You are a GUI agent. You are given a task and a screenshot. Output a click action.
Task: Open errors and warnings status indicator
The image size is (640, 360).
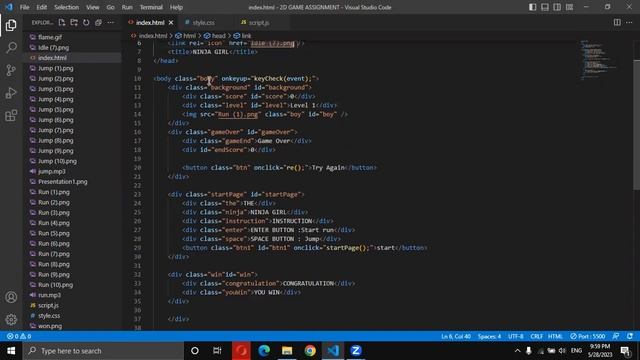click(x=19, y=336)
